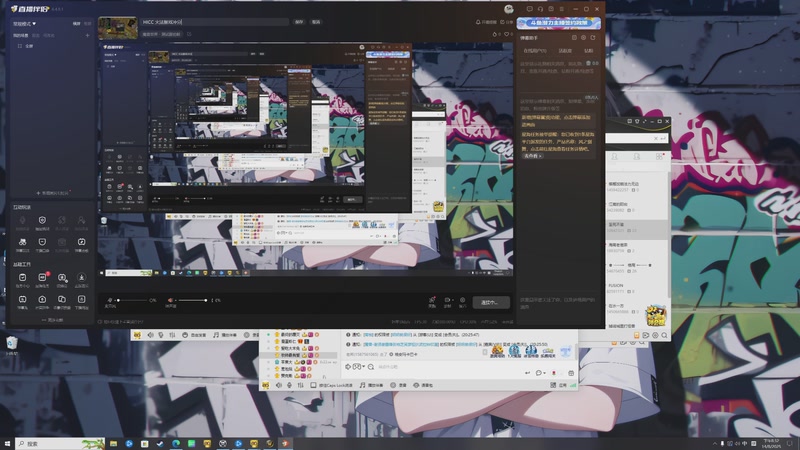Click the 去查看 button in the task notice
Viewport: 800px width, 450px height.
532,156
